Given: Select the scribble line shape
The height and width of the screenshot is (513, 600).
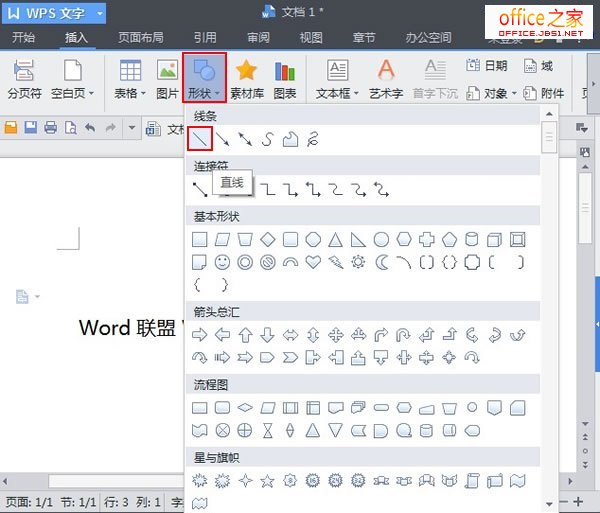Looking at the screenshot, I should pos(313,139).
